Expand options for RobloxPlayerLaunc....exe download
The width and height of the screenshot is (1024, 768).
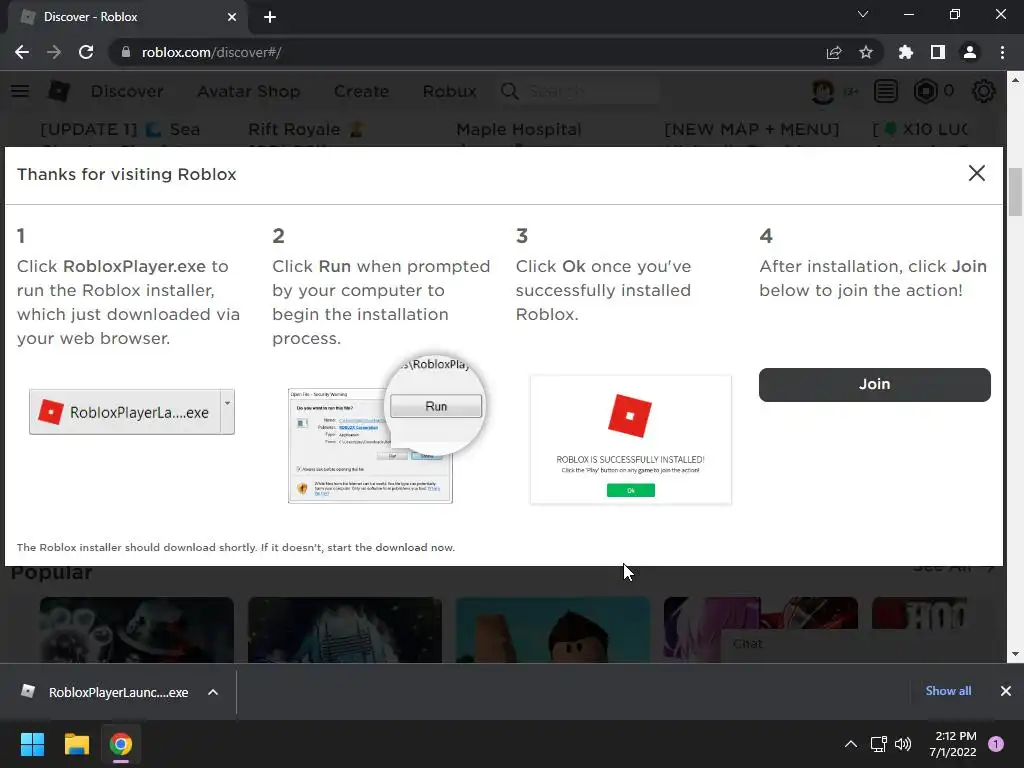(x=213, y=692)
